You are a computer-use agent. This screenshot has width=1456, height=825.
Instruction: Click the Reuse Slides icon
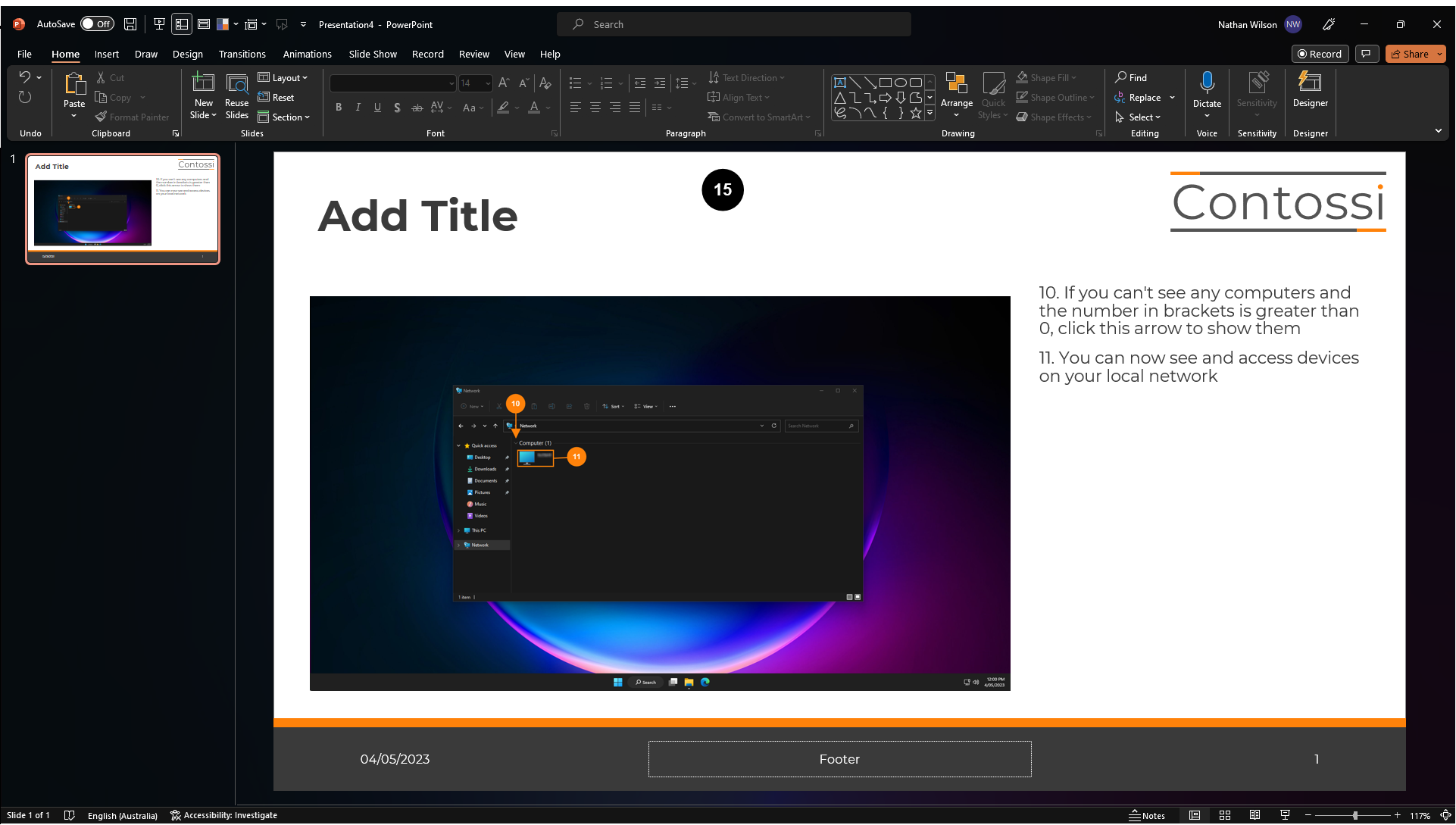click(236, 84)
